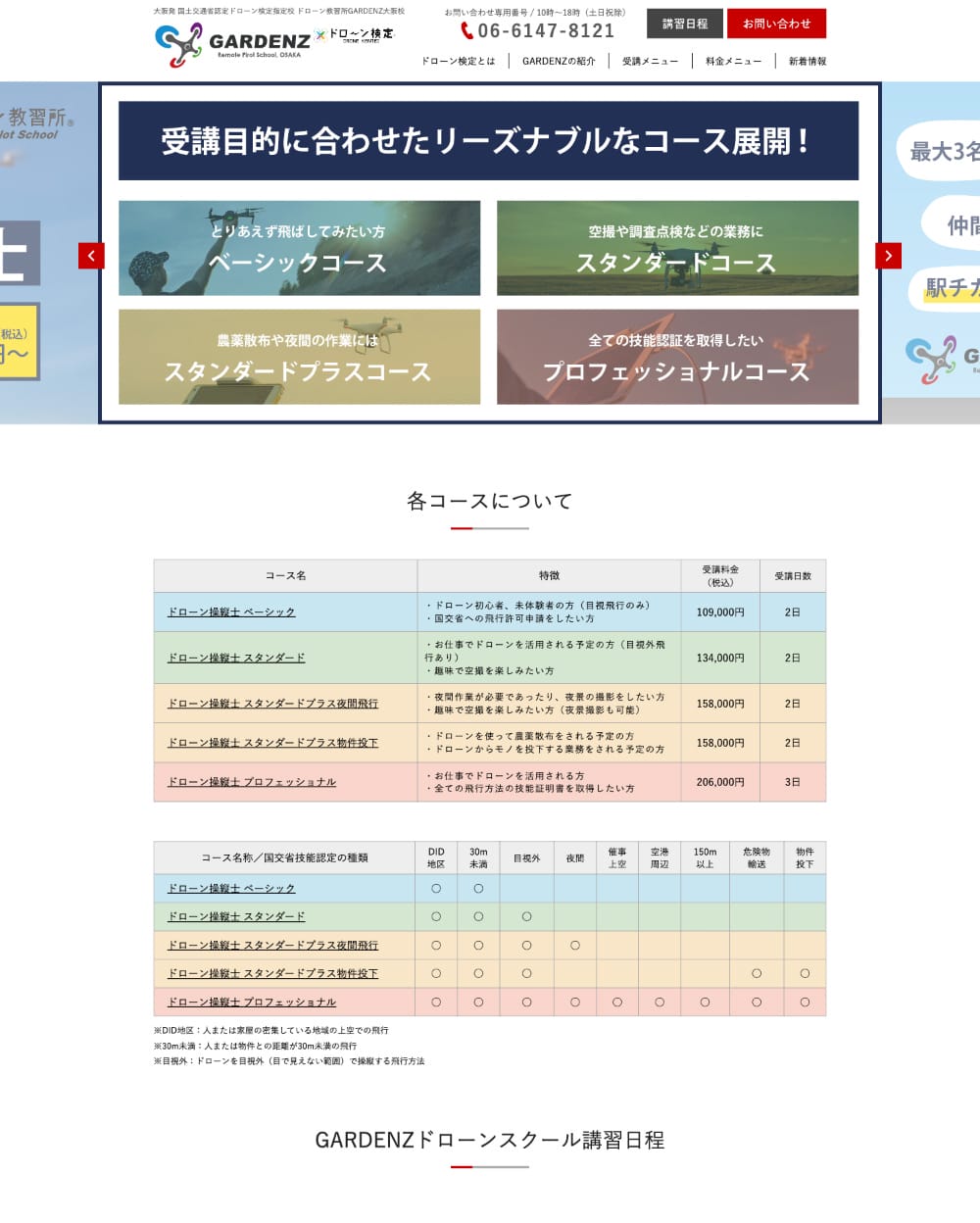Screen dimensions: 980x1223
Task: Open the 講習日程 schedule button
Action: [684, 24]
